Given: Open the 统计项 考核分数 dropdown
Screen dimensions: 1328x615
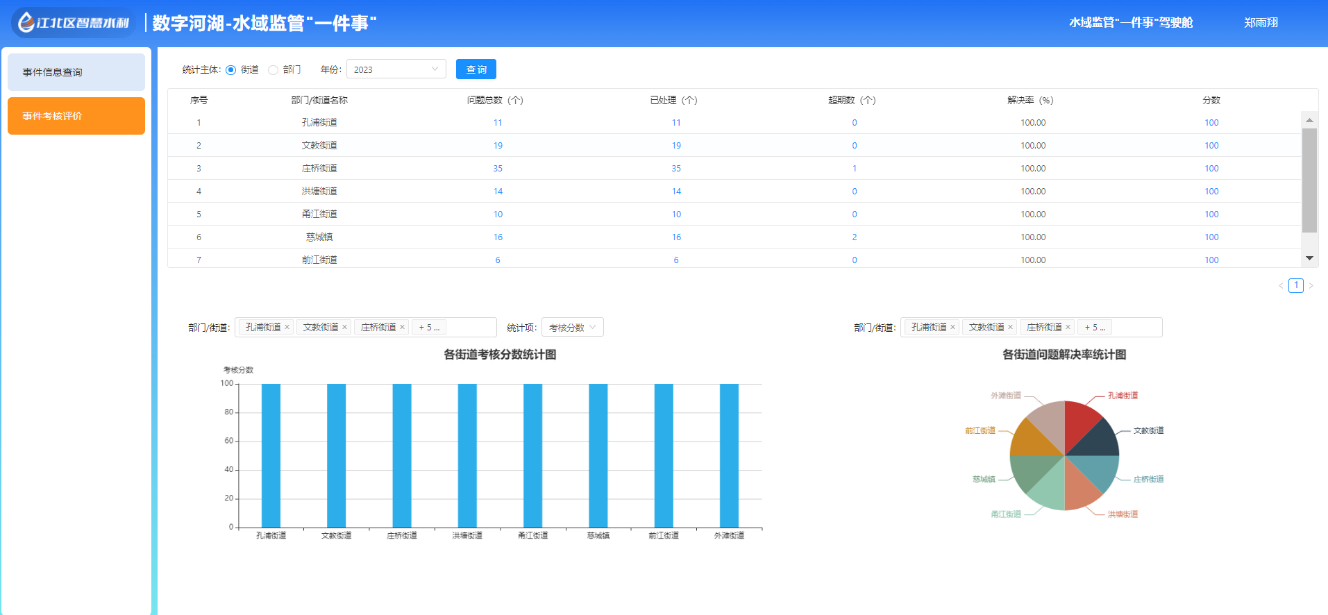Looking at the screenshot, I should click(x=572, y=327).
